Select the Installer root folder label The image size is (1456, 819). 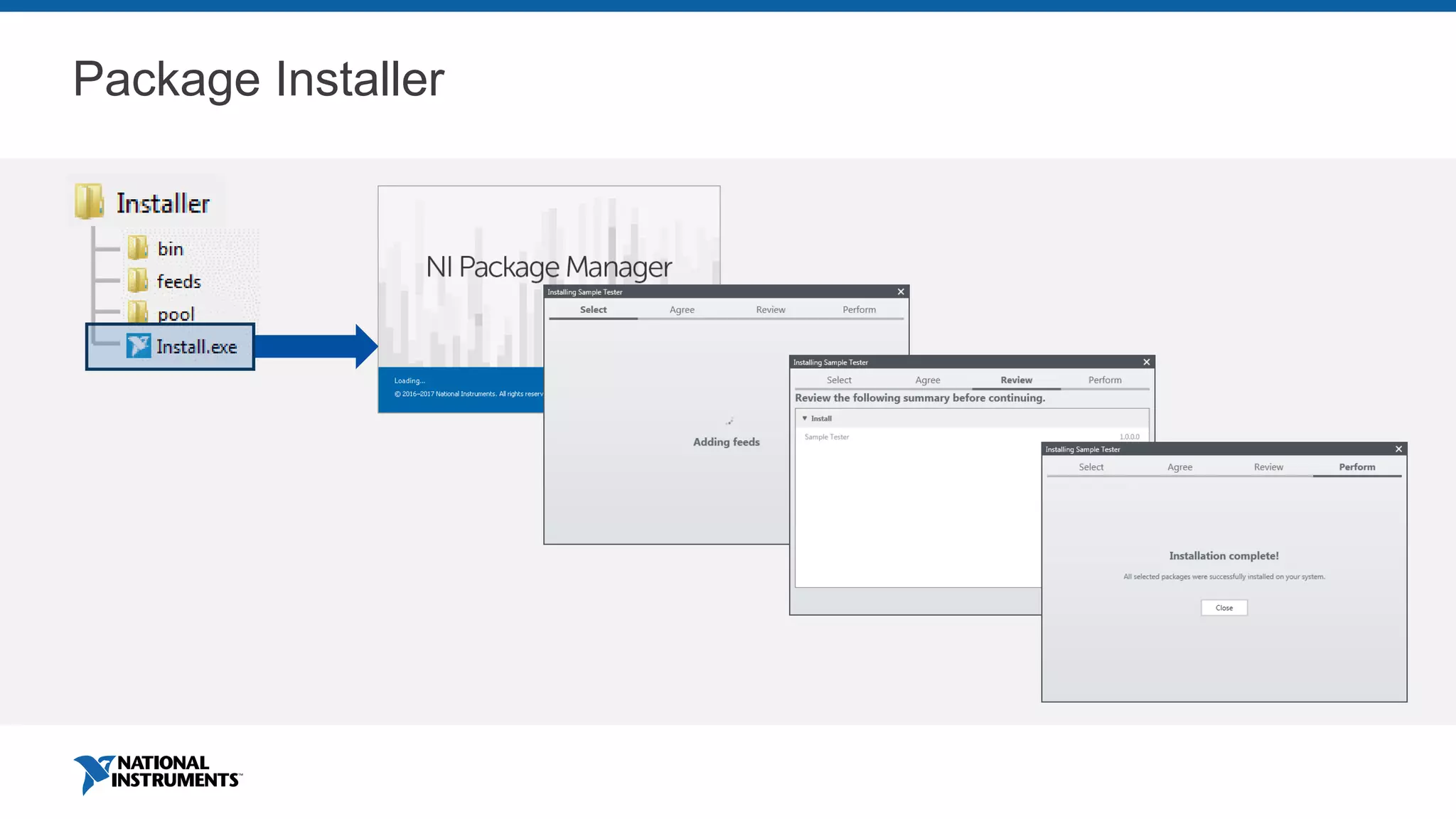[x=163, y=203]
